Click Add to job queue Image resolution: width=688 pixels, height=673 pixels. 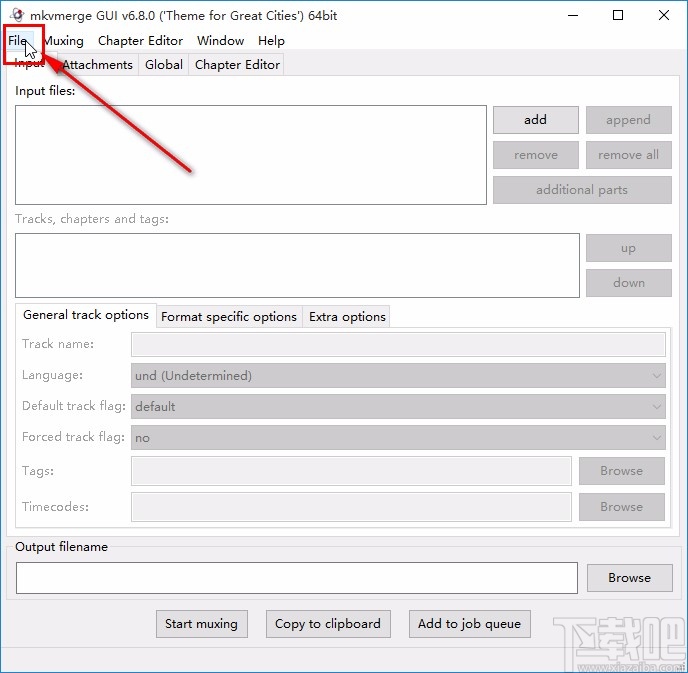point(469,623)
